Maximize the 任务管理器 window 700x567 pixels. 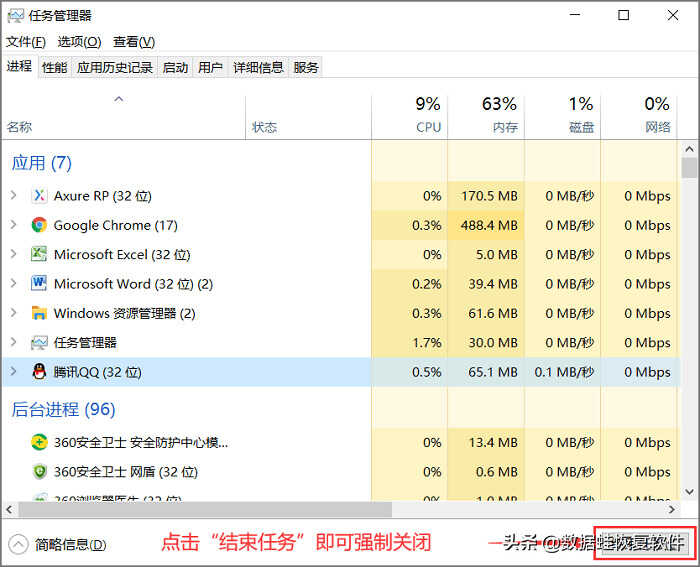[624, 15]
